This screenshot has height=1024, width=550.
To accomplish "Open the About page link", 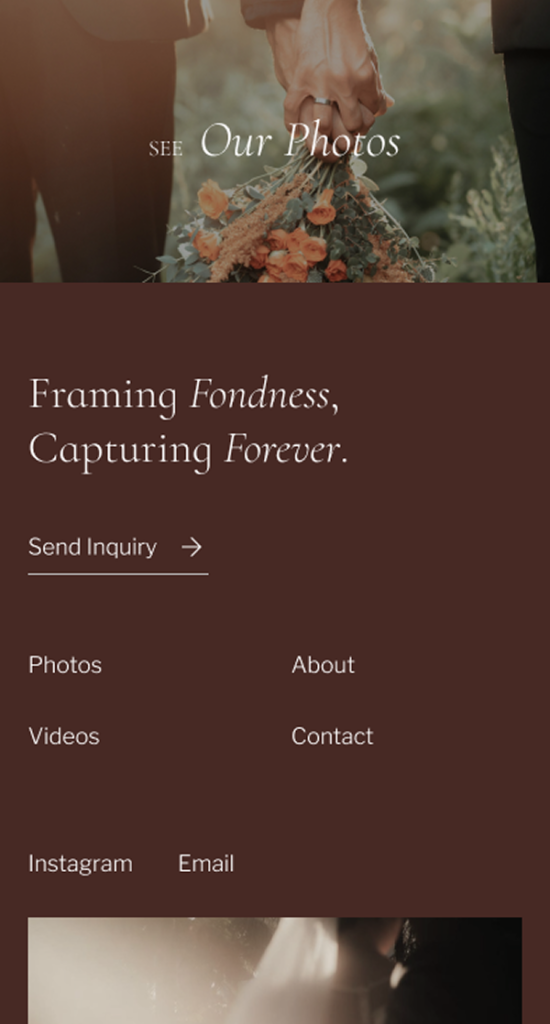I will [x=323, y=665].
